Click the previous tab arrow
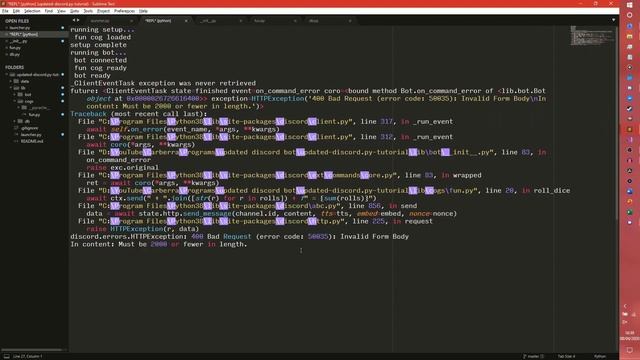Screen dimensions: 640x360 point(74,20)
